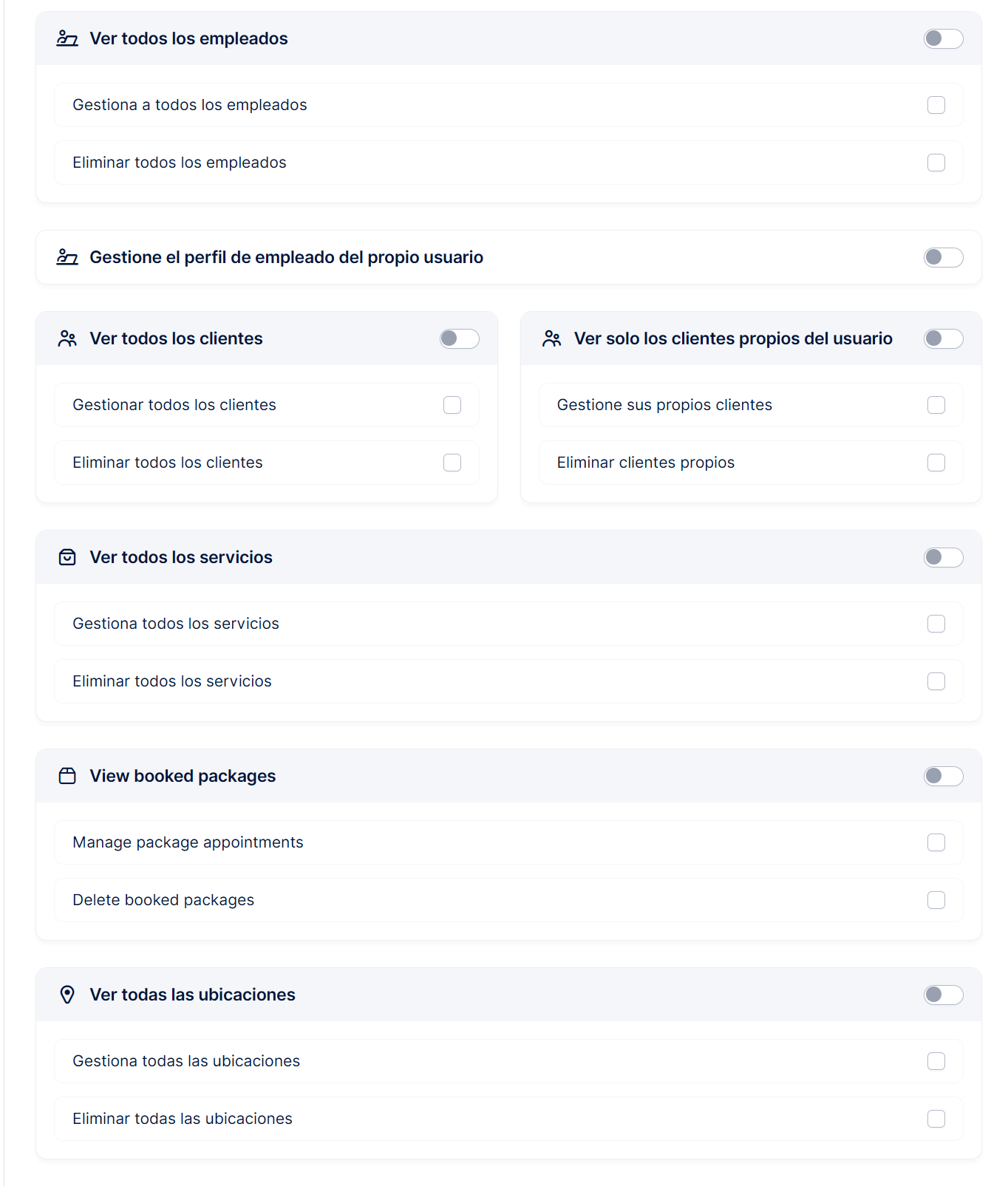Click the customers icon beside Ver todos los clientes
Viewport: 1008px width, 1186px height.
(x=67, y=338)
